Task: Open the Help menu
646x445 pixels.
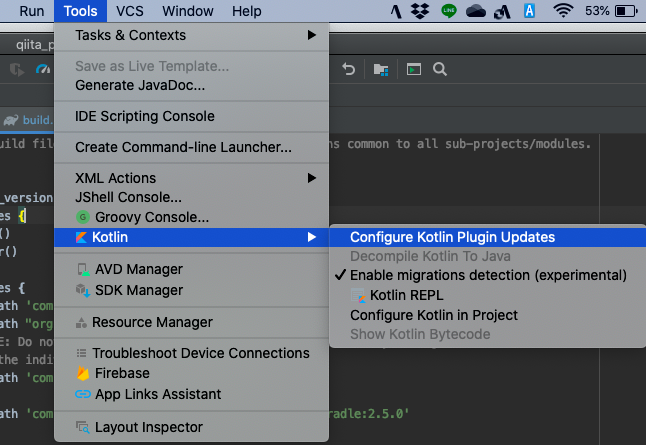Action: point(246,11)
